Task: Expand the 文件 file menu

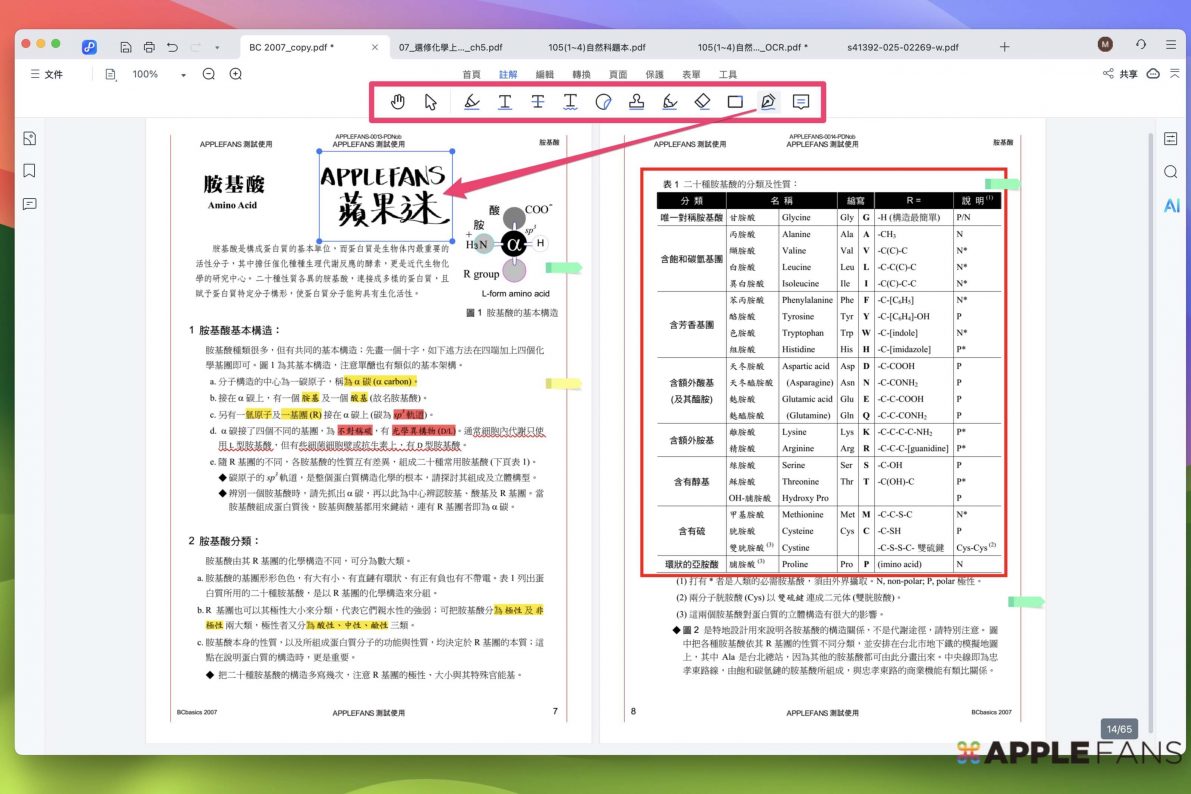Action: (x=47, y=74)
